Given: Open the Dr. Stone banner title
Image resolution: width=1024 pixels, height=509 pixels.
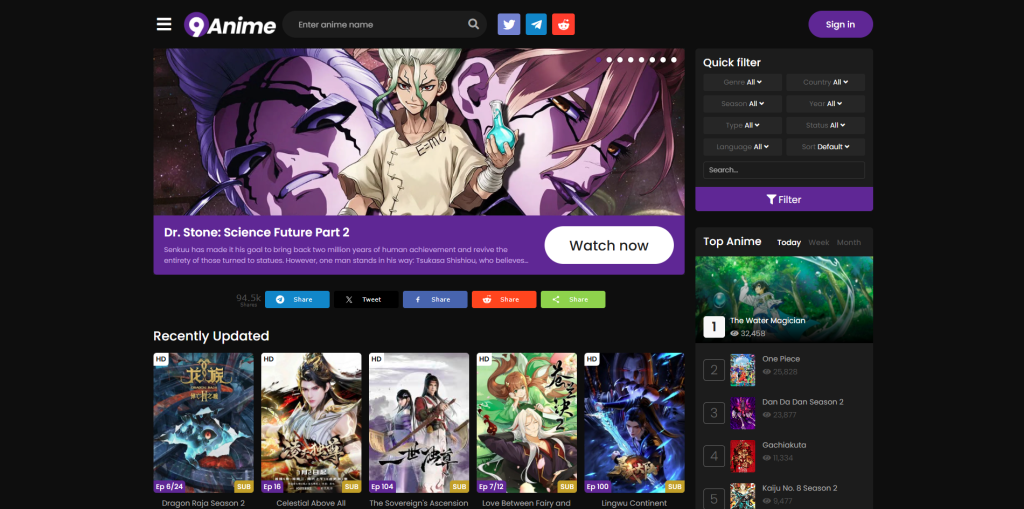Looking at the screenshot, I should pyautogui.click(x=257, y=233).
